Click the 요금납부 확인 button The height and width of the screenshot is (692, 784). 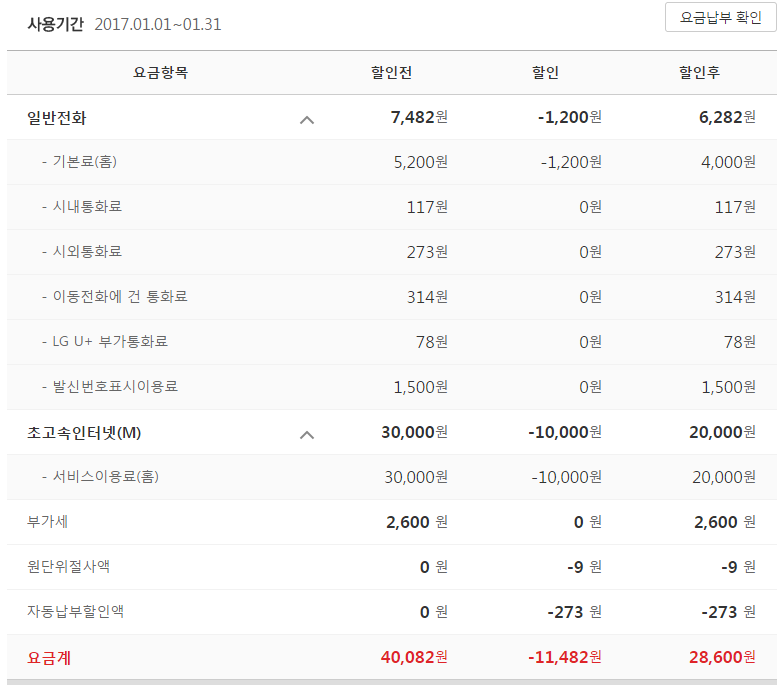720,18
